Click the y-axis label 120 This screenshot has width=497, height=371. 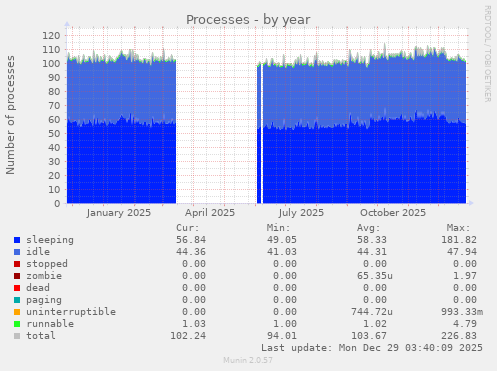point(51,36)
